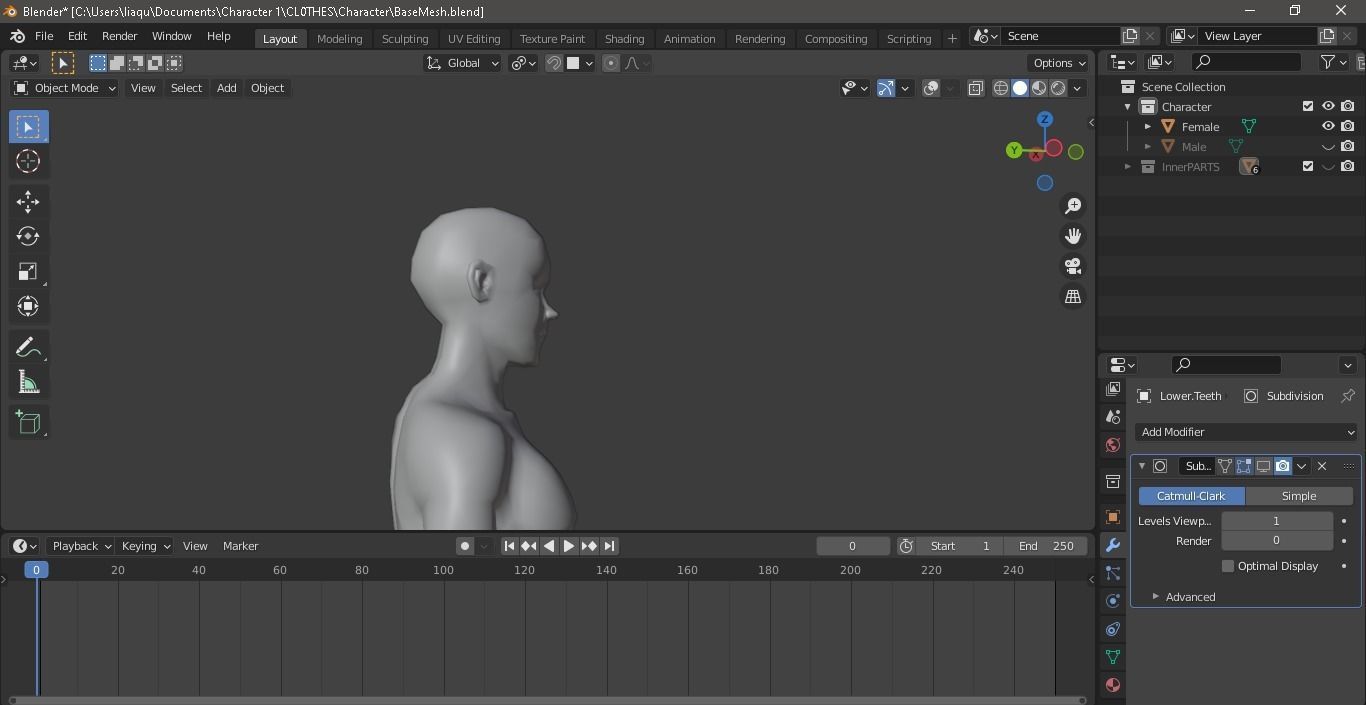
Task: Toggle snapping magnet icon
Action: [x=554, y=63]
